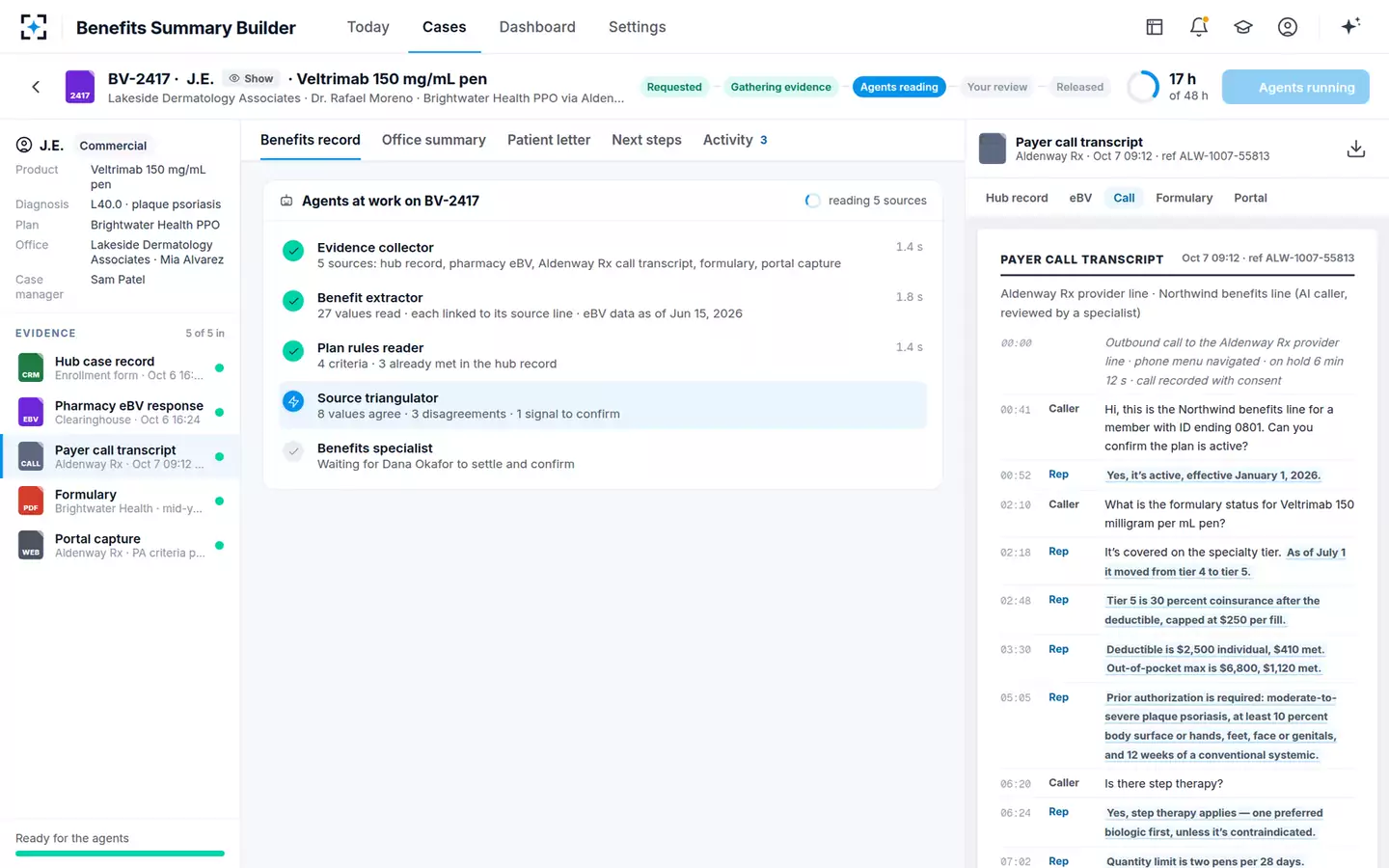
Task: Open the Dashboard nav item
Action: pyautogui.click(x=537, y=27)
